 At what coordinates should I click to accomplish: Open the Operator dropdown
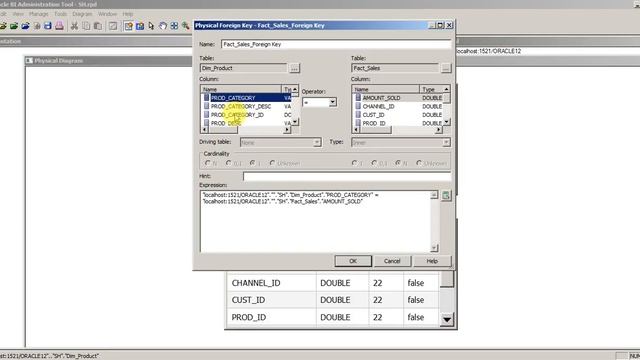[x=333, y=102]
